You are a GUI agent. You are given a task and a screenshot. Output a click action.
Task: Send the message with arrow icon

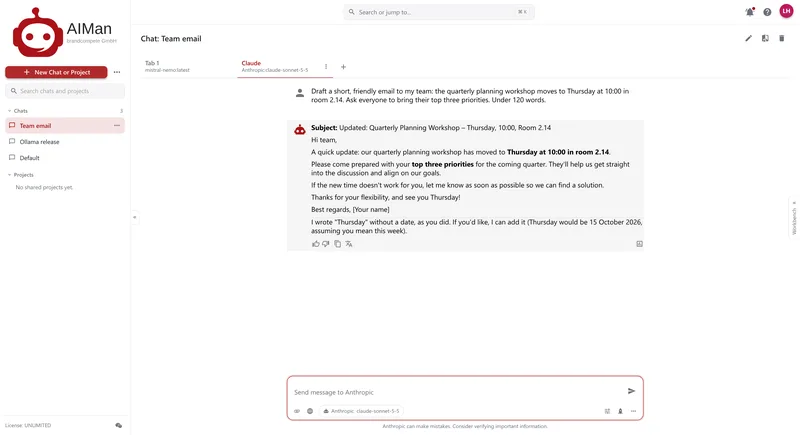point(631,391)
